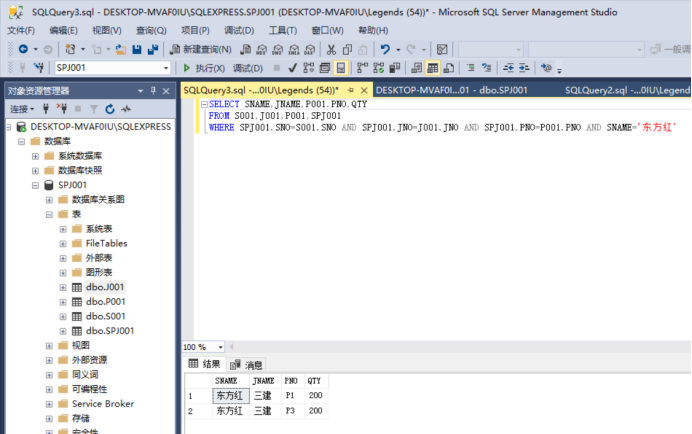Switch output to Results to Grid
The height and width of the screenshot is (434, 692).
pos(432,68)
